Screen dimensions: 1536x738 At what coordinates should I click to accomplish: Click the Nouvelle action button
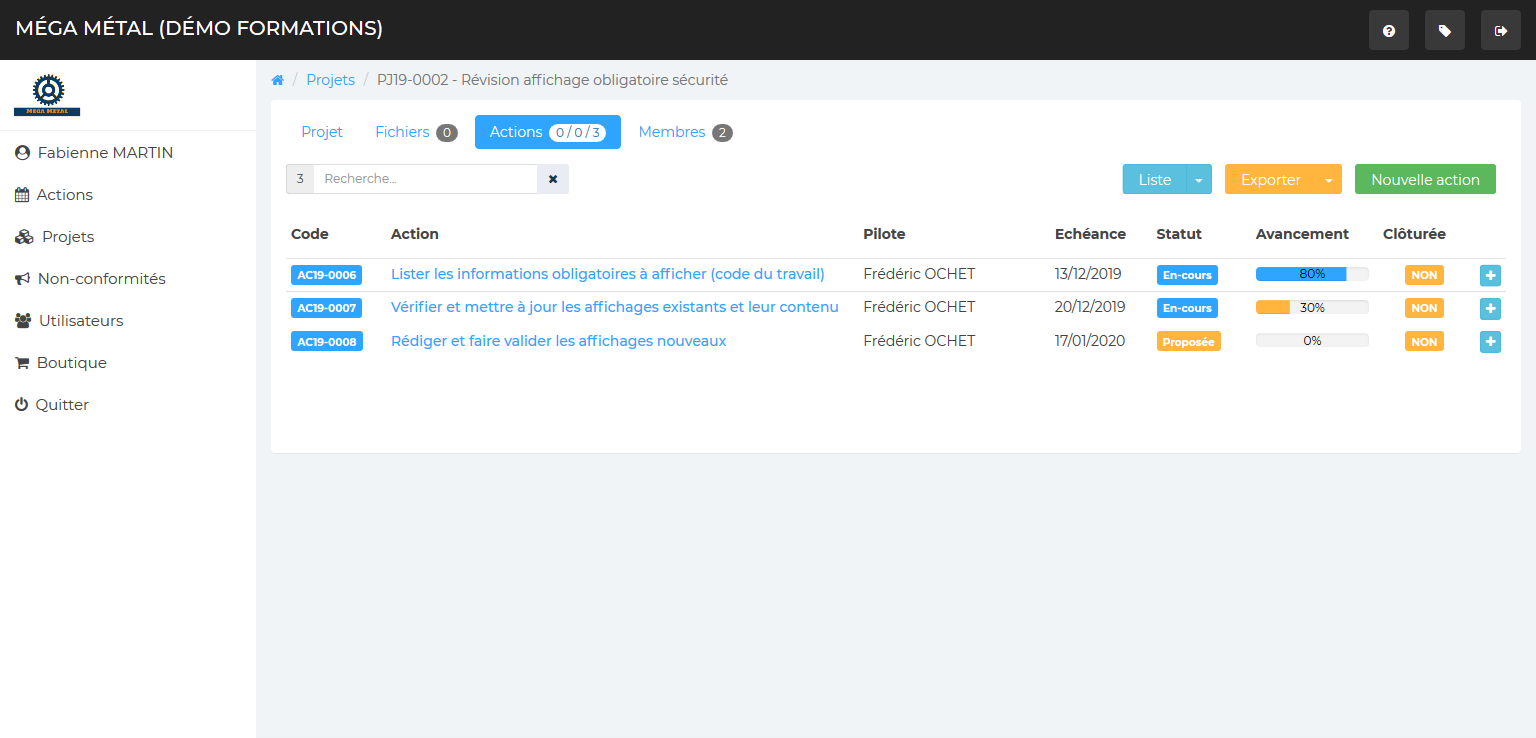(x=1425, y=180)
